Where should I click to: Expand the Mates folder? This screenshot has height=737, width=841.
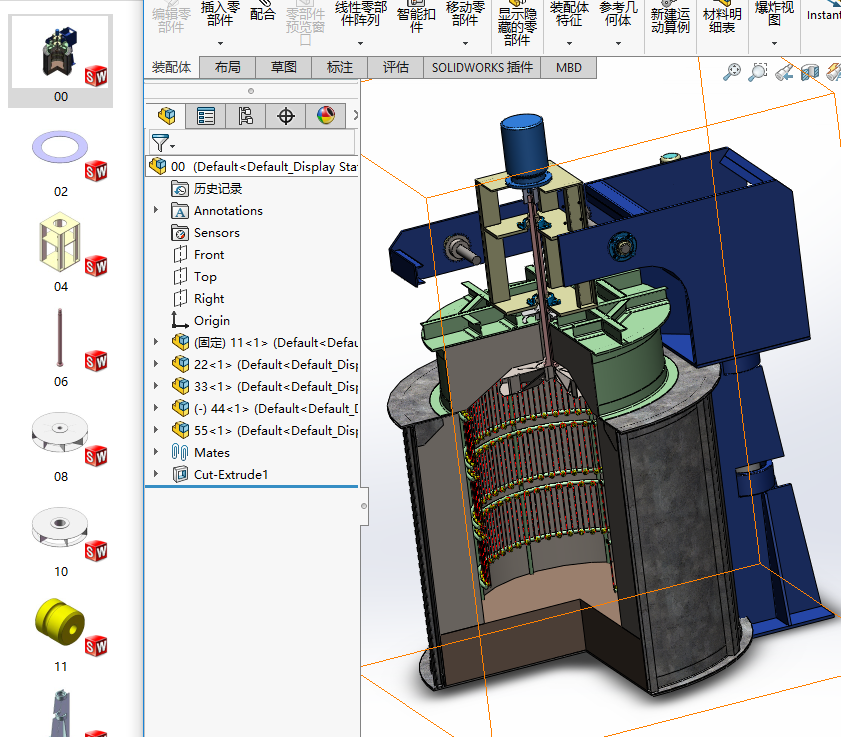point(156,453)
